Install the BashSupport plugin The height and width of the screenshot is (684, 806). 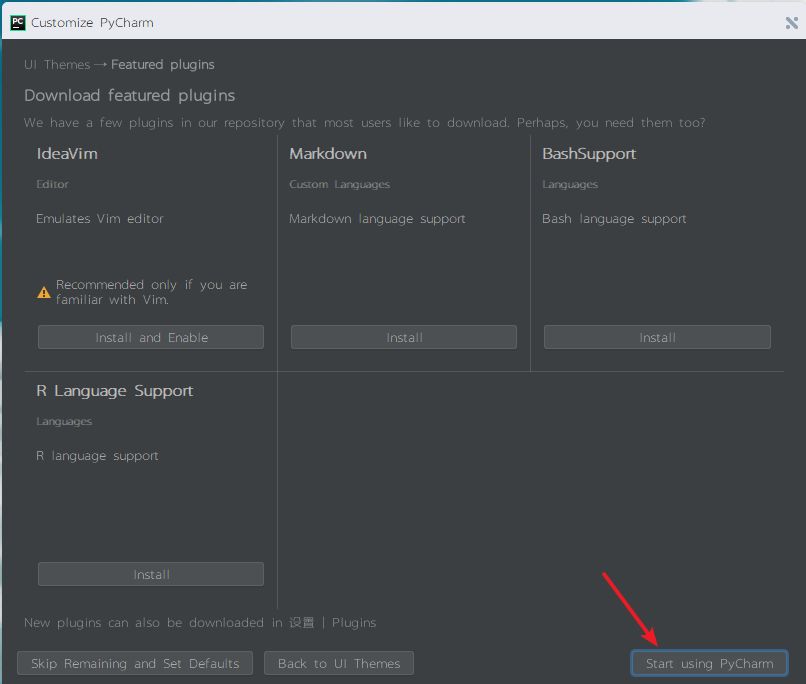(x=657, y=338)
